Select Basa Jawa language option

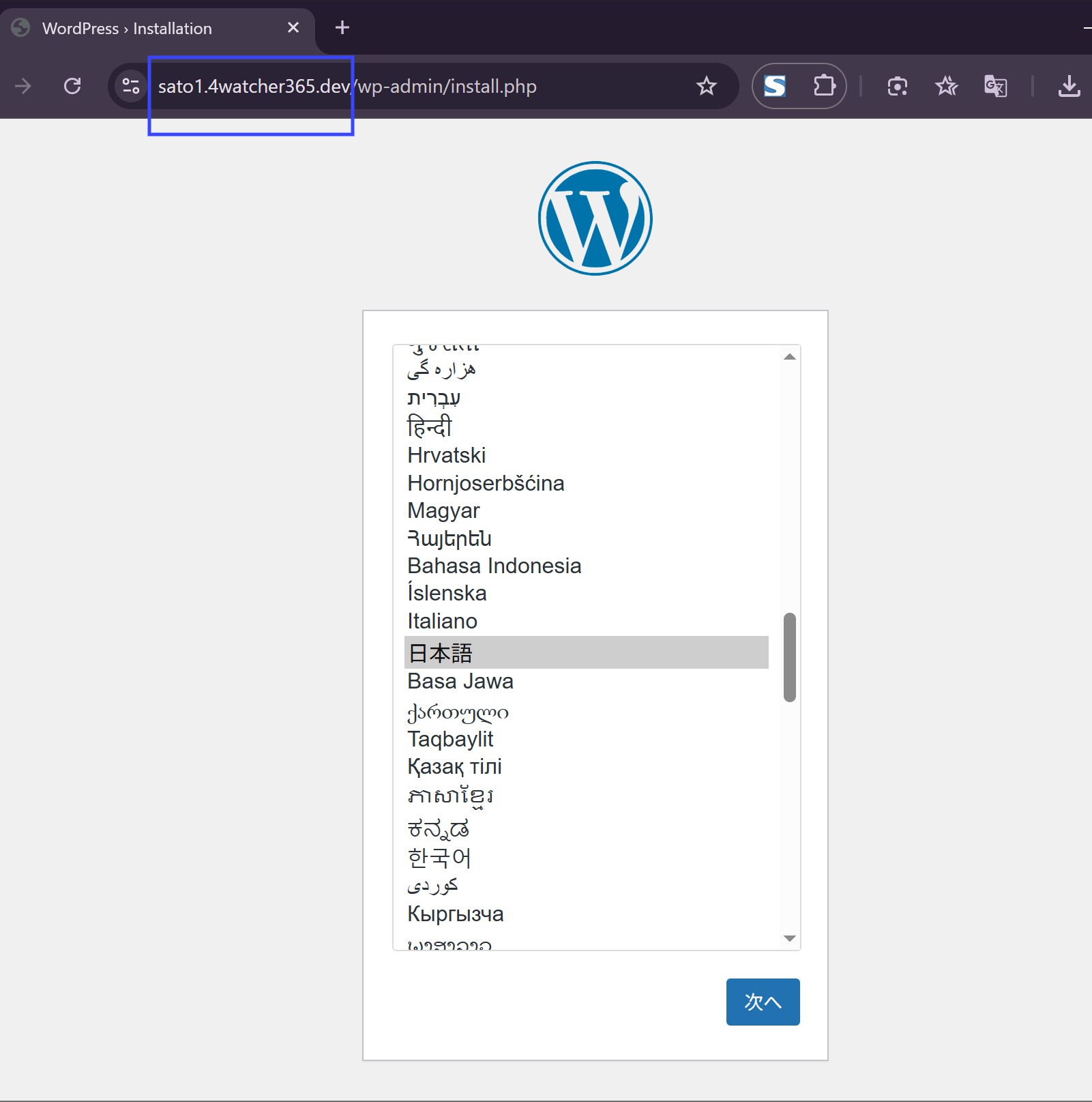tap(587, 681)
